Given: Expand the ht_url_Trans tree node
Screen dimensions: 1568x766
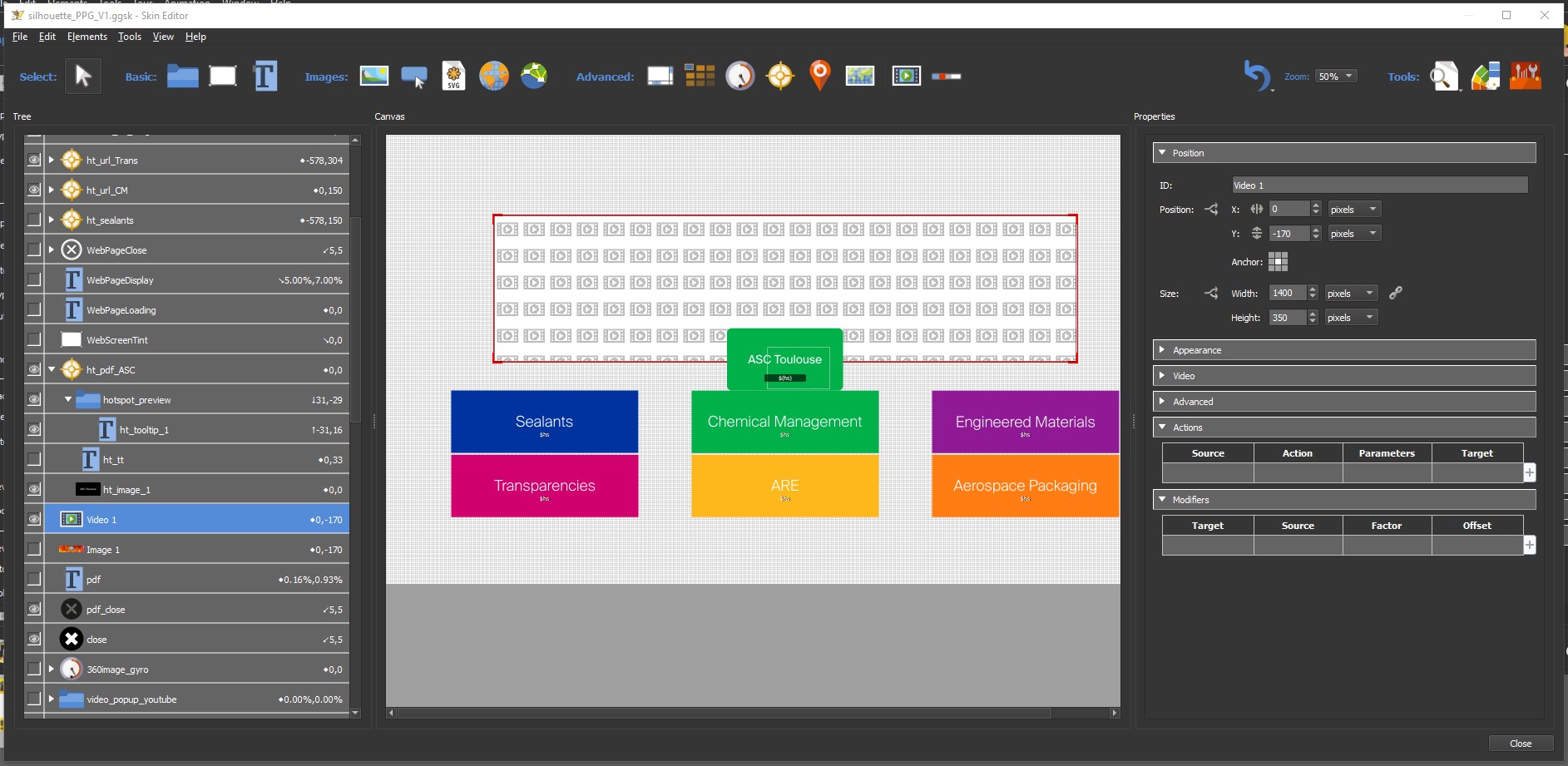Looking at the screenshot, I should point(52,161).
